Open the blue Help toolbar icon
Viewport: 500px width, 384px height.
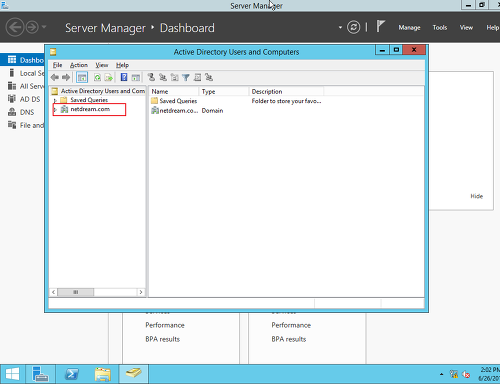(x=124, y=77)
